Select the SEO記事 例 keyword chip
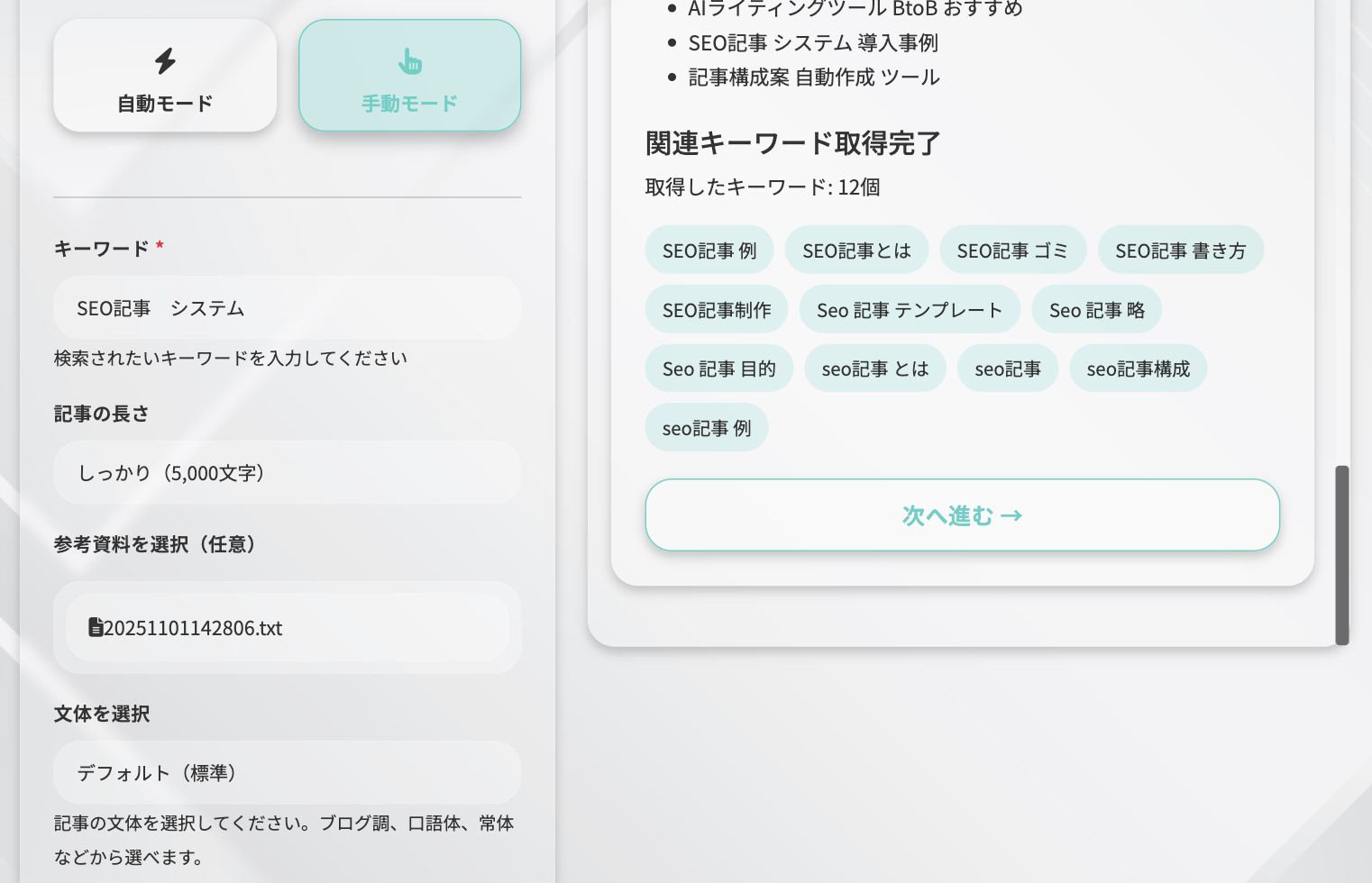This screenshot has height=883, width=1372. 709,250
